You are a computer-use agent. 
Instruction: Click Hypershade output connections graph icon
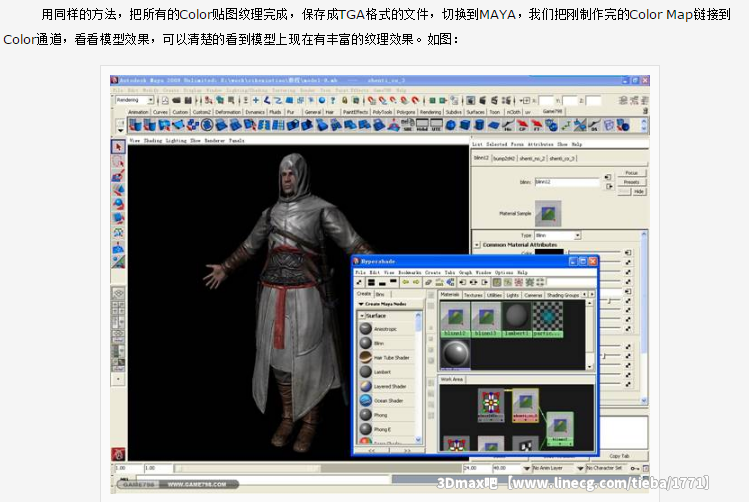click(x=484, y=282)
